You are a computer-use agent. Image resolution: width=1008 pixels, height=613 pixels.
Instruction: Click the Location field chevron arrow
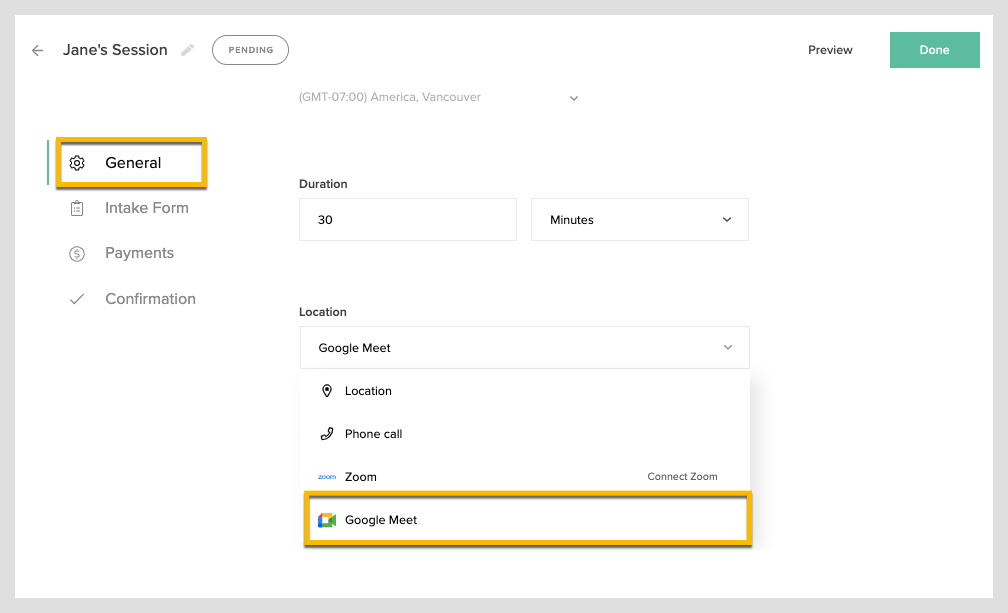click(x=728, y=348)
